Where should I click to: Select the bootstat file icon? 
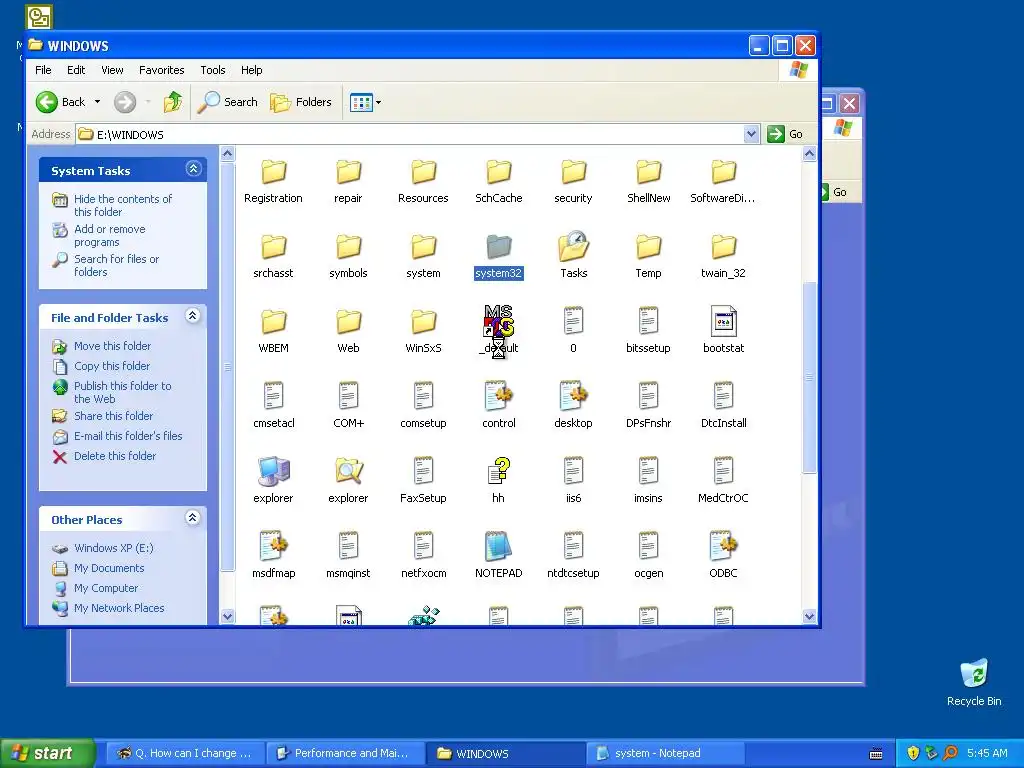click(724, 322)
